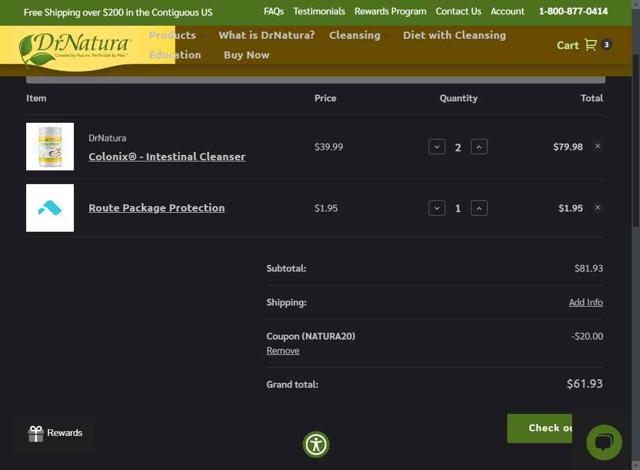This screenshot has width=640, height=470.
Task: Open the Products menu
Action: tap(172, 35)
